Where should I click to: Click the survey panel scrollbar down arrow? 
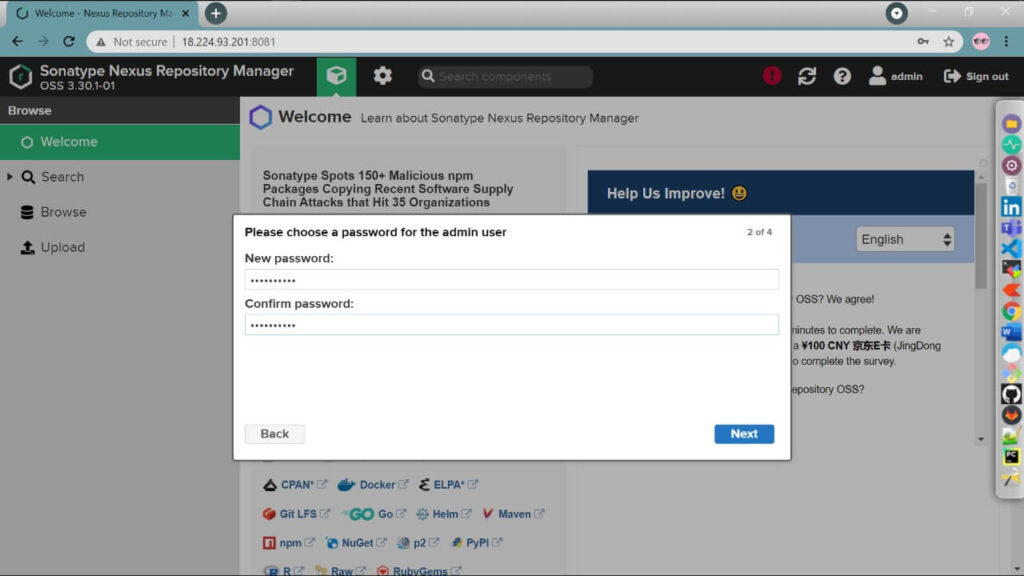coord(981,440)
